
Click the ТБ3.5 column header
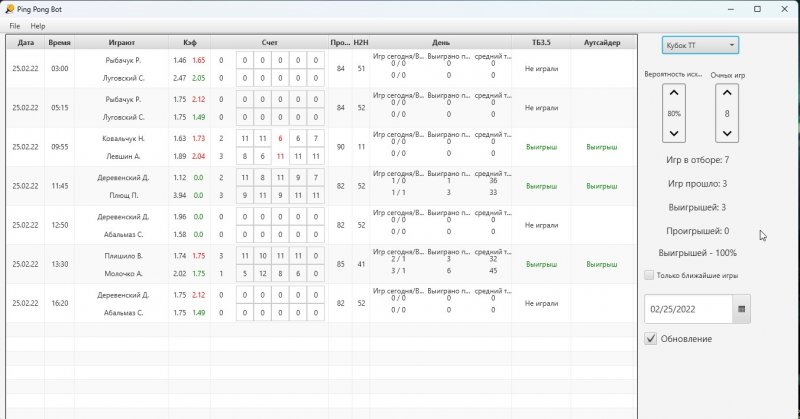541,43
